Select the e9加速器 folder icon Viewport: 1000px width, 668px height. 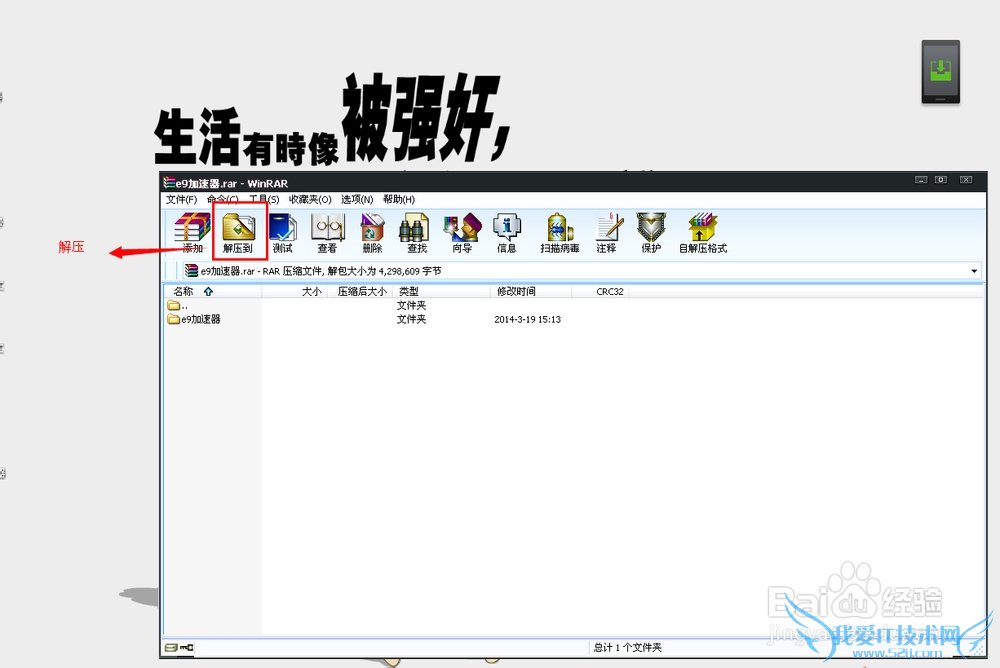(x=173, y=319)
